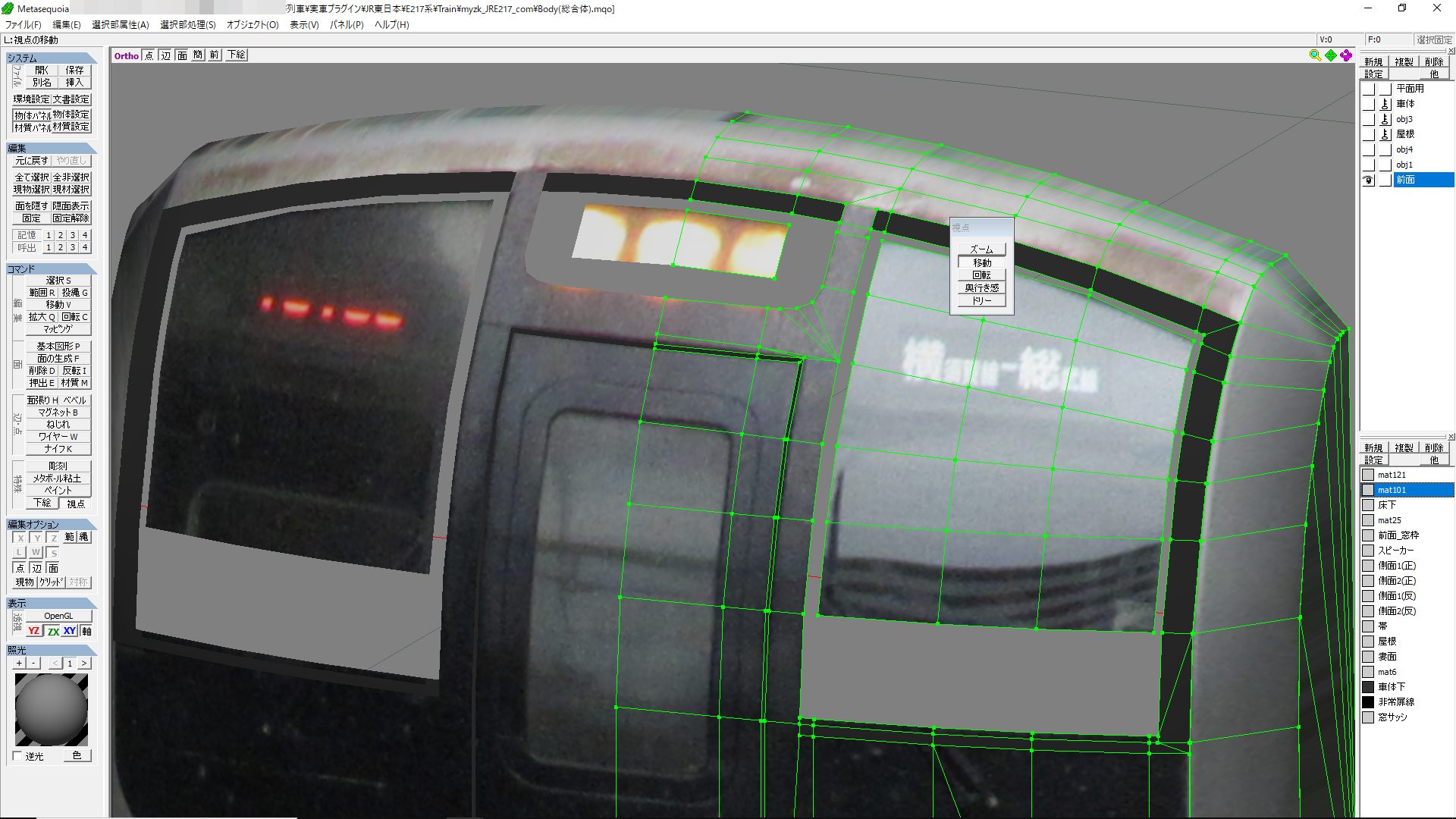This screenshot has height=819, width=1456.
Task: Toggle Y axis edit option
Action: coord(36,538)
